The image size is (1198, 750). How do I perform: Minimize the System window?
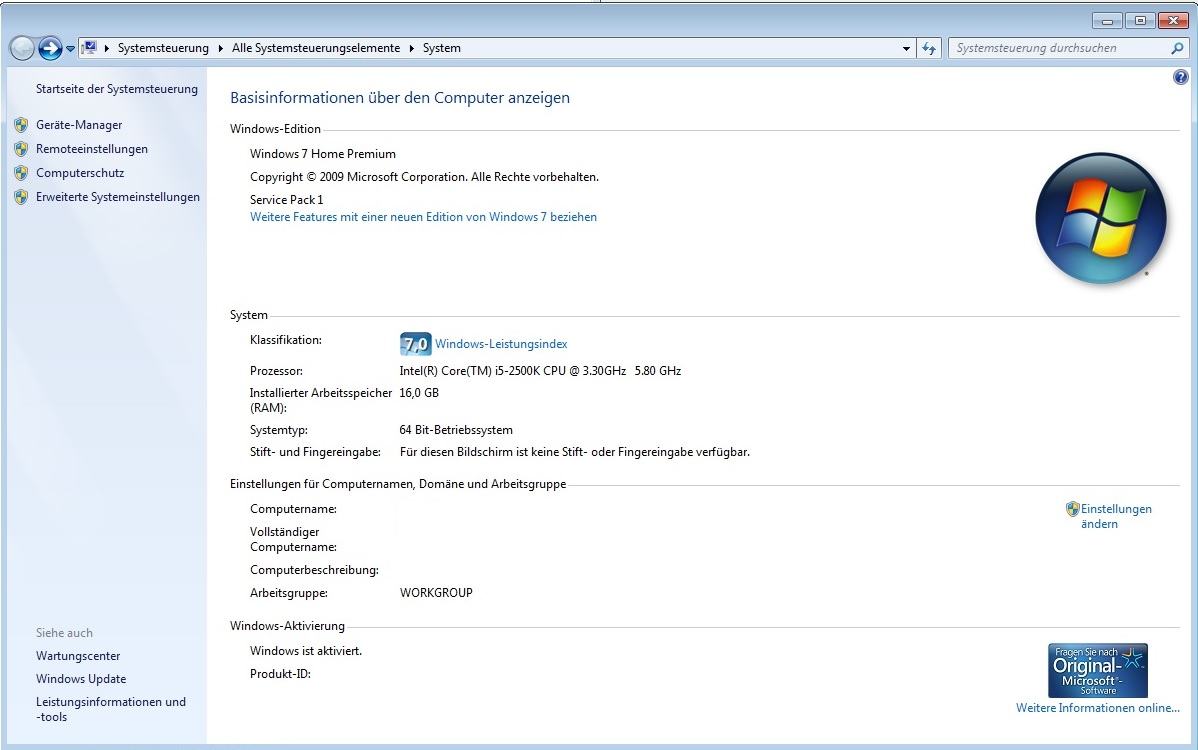(1107, 21)
